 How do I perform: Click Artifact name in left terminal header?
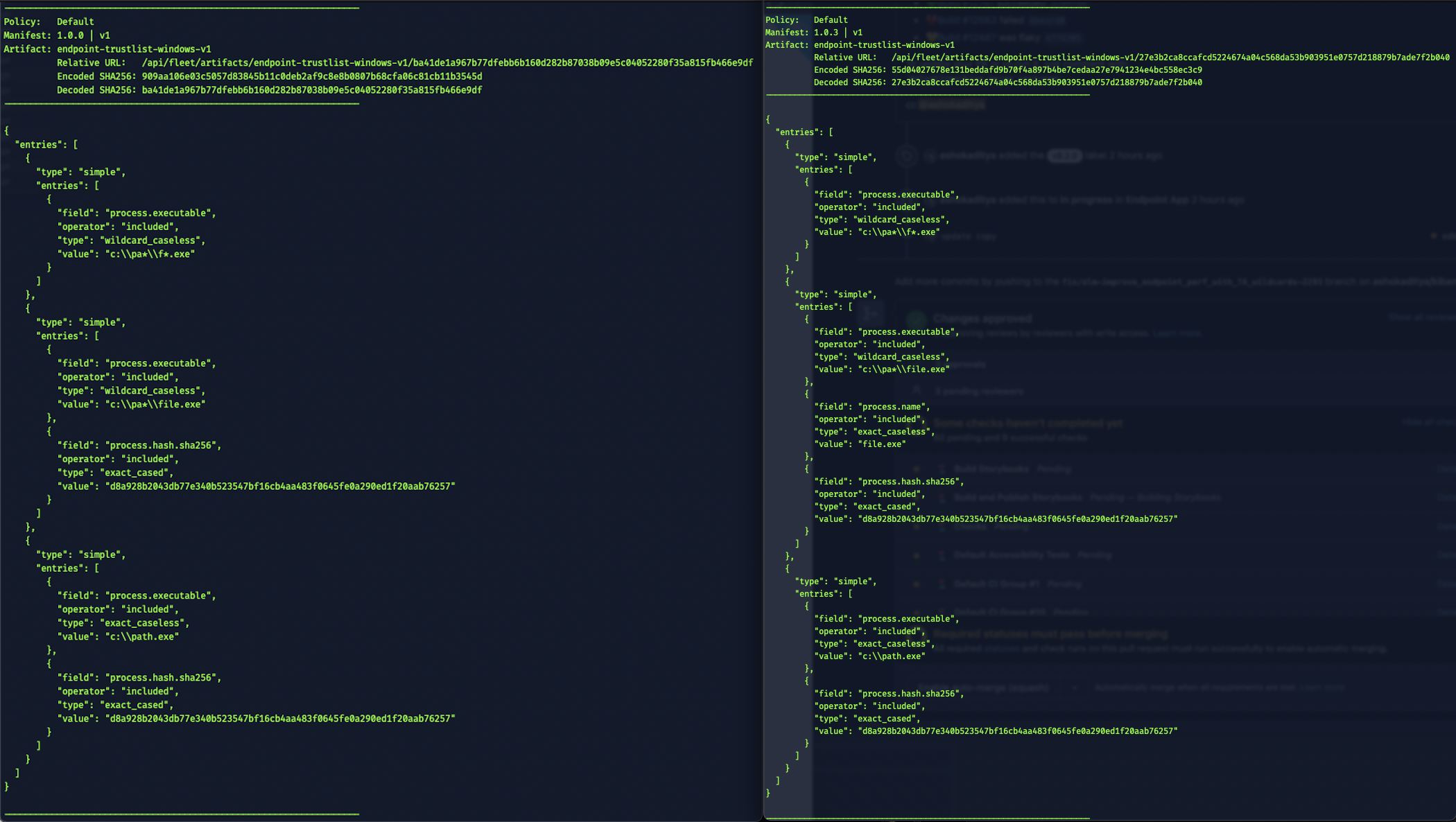(x=134, y=49)
